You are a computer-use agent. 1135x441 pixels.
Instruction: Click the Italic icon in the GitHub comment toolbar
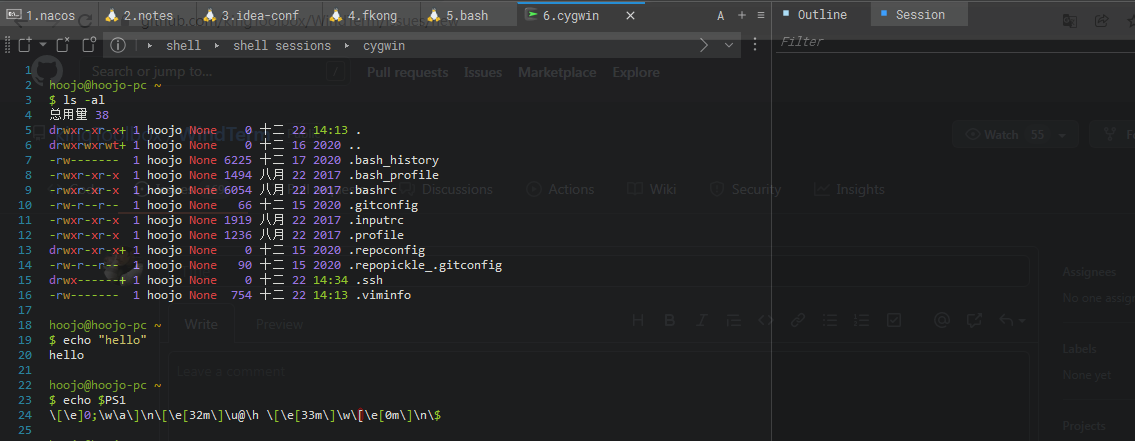coord(701,320)
